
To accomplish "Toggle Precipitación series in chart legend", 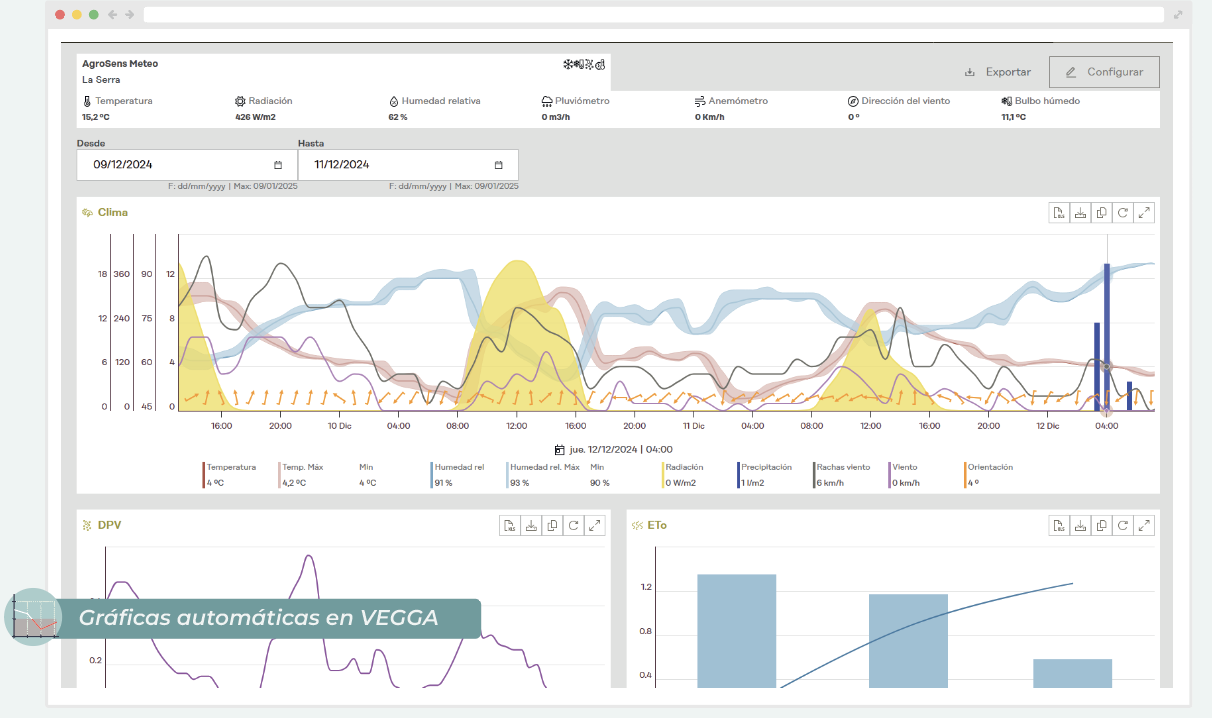I will point(766,467).
